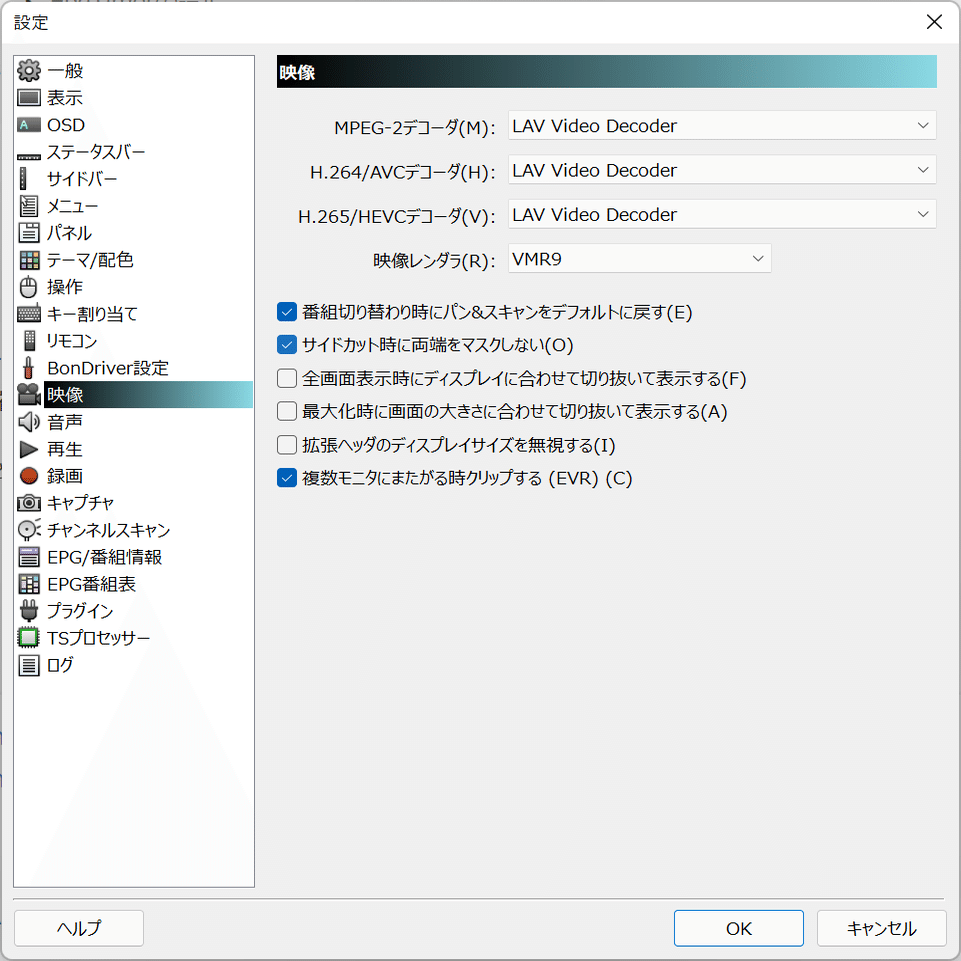
Task: Click the OSD icon in sidebar
Action: coord(29,125)
